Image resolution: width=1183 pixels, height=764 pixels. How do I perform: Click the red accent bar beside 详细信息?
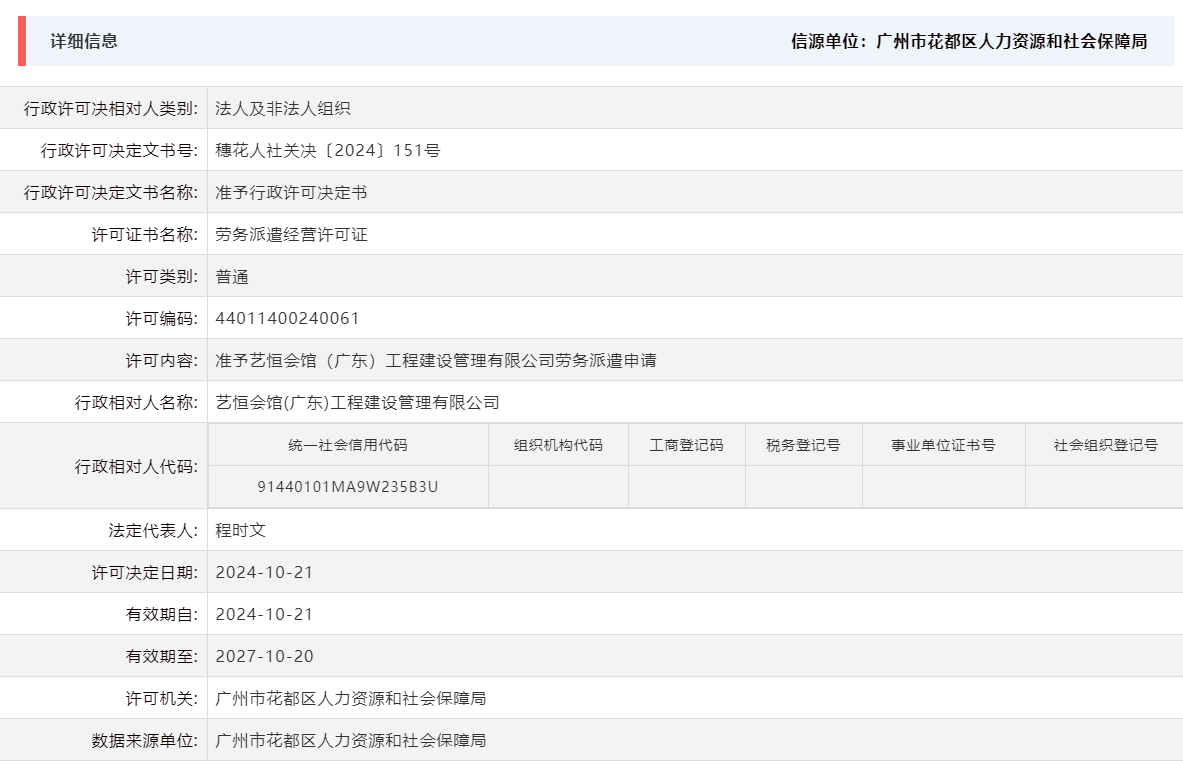pos(22,43)
